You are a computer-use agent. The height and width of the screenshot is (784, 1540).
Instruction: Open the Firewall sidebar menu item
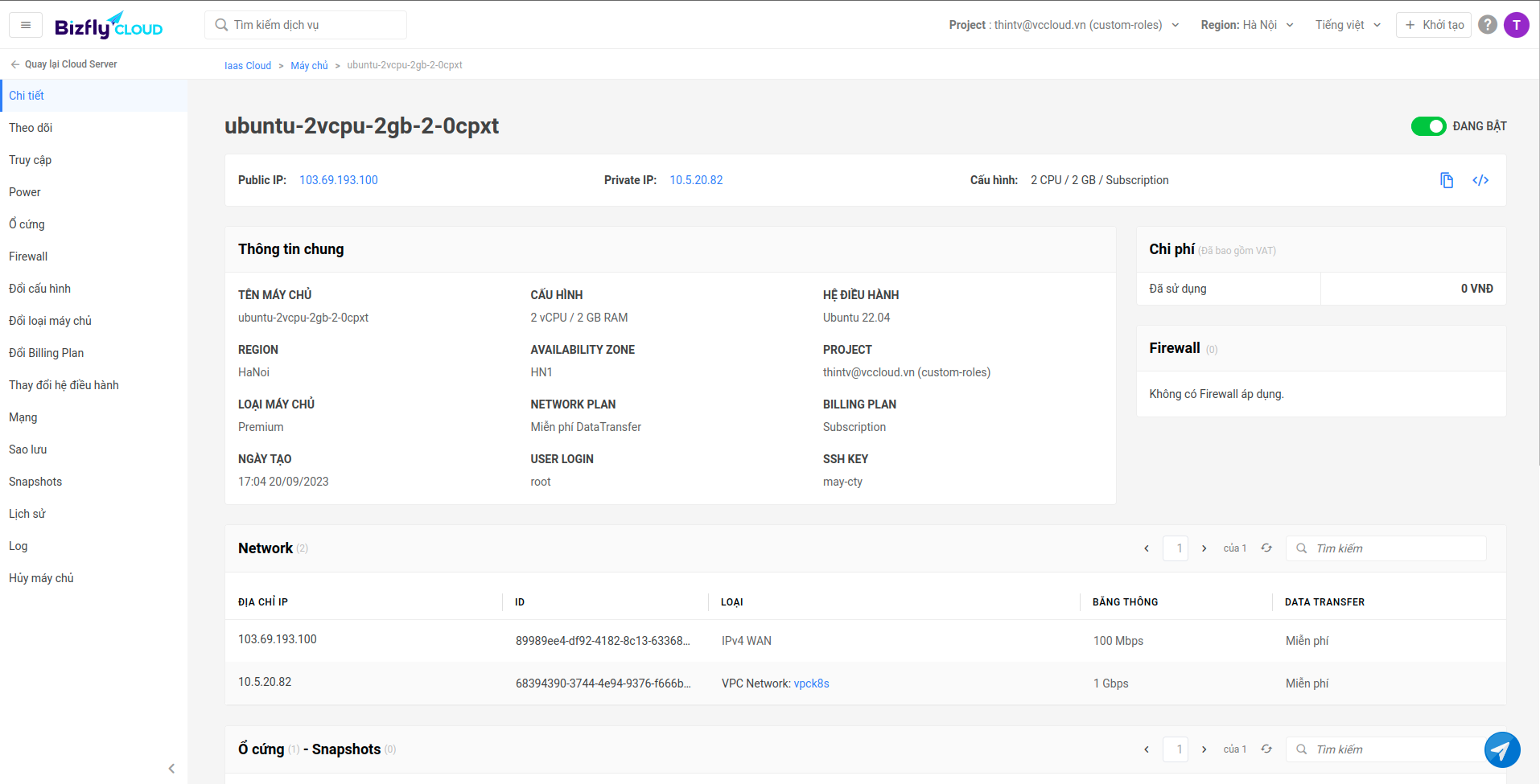28,257
